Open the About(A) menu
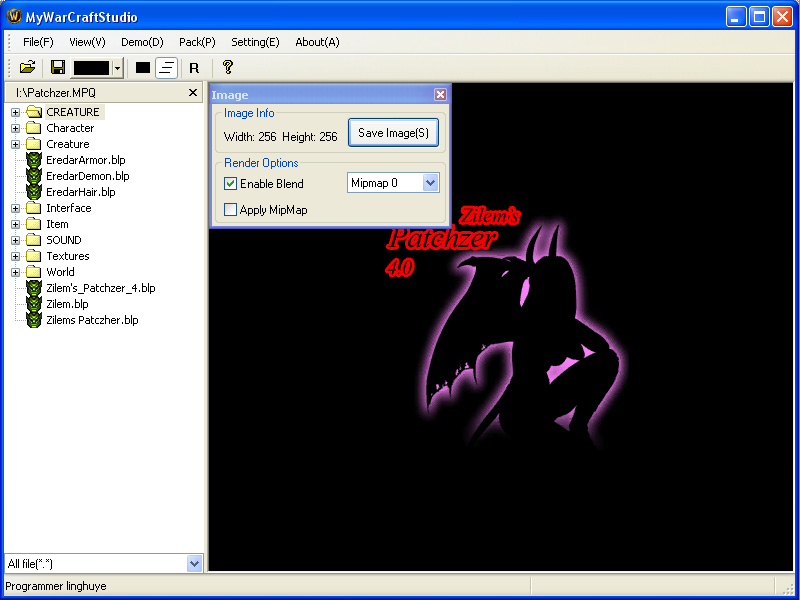Viewport: 800px width, 600px height. [x=317, y=42]
